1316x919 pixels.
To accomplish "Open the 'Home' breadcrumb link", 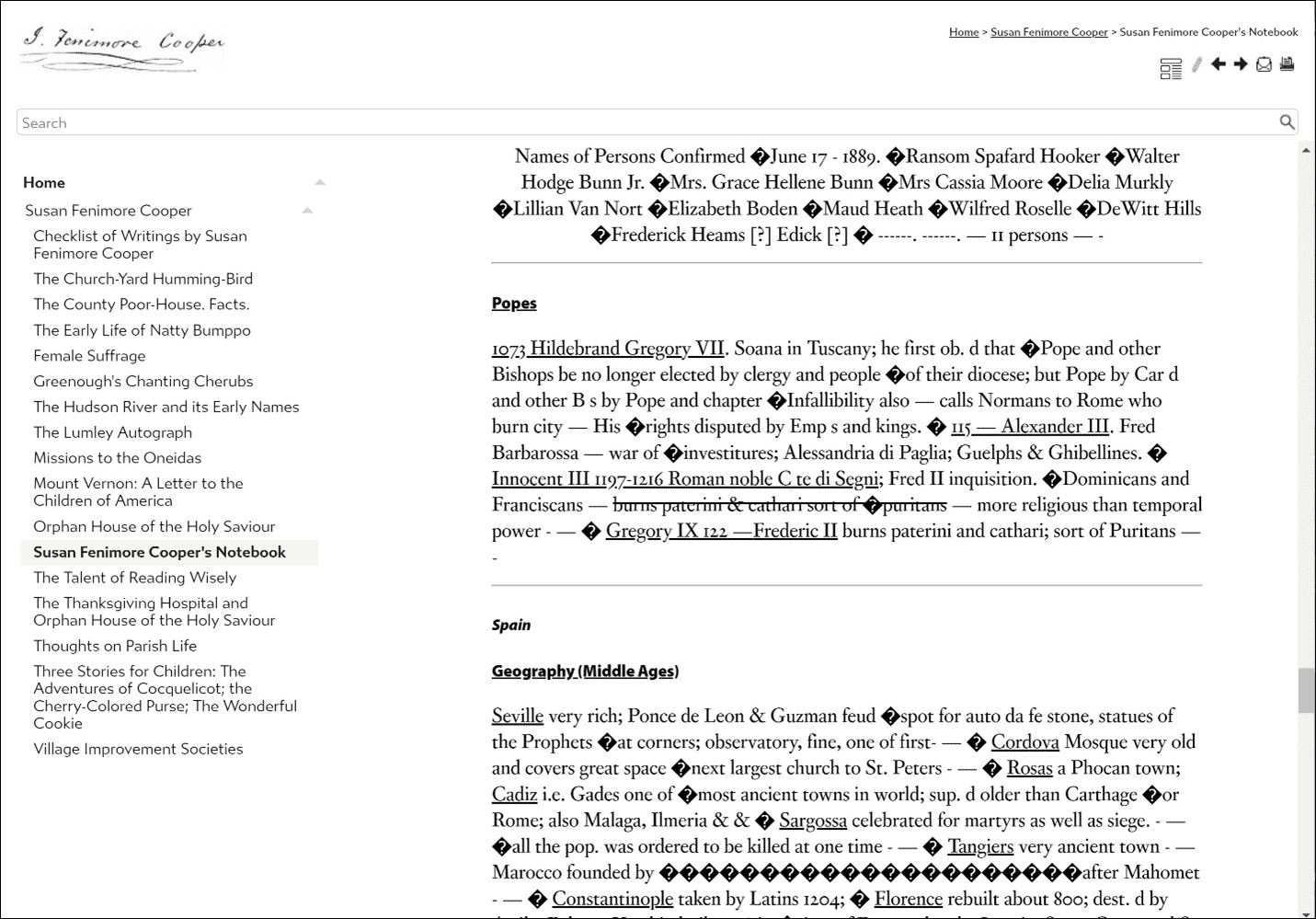I will coord(963,31).
